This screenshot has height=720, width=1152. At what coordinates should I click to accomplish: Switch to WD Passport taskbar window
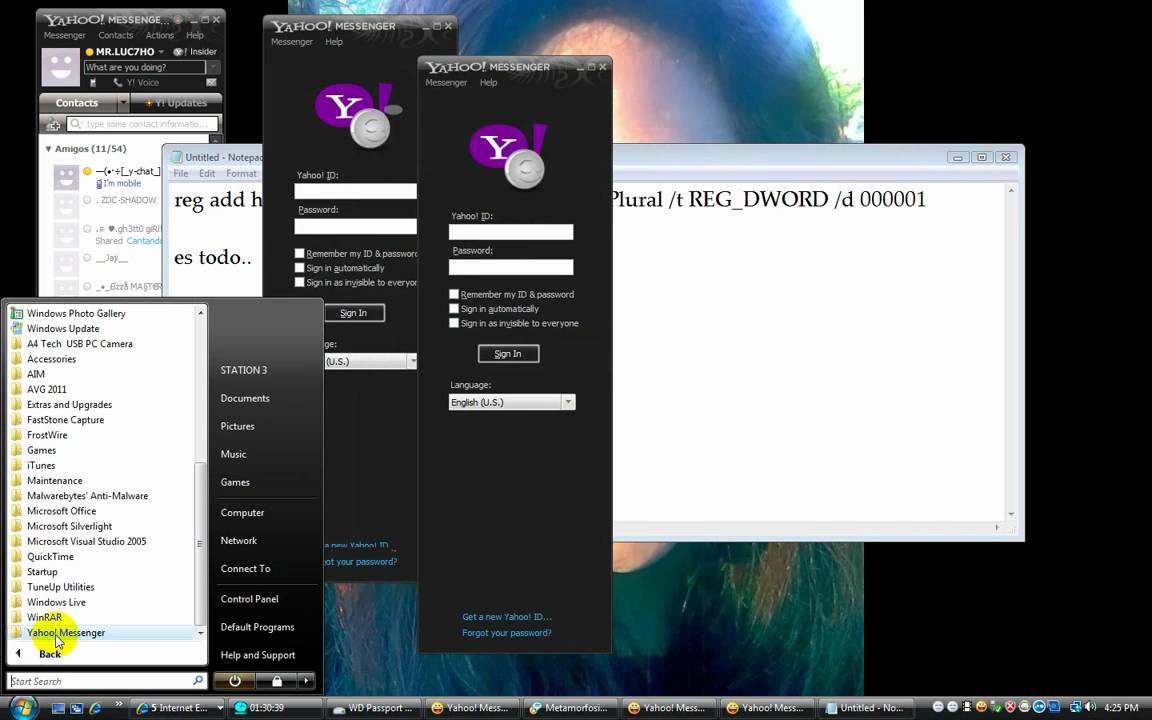[373, 708]
